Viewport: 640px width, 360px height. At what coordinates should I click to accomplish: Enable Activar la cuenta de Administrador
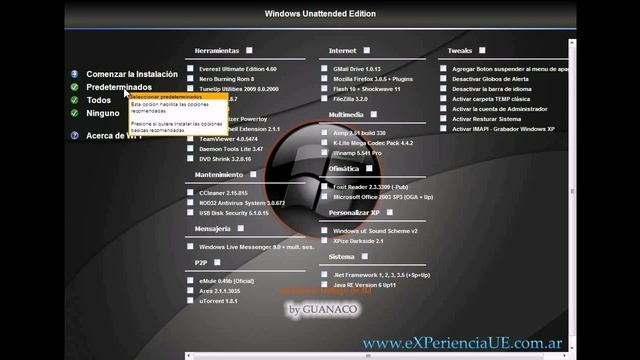pos(443,109)
